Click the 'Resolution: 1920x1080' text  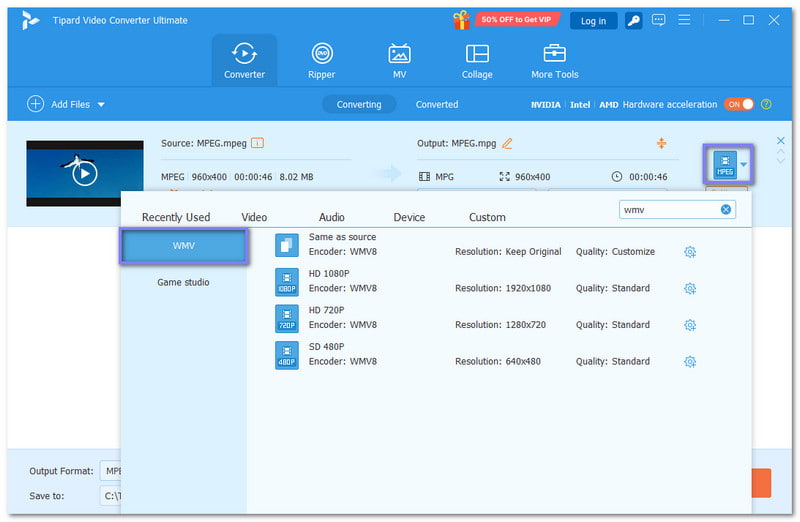coord(503,288)
